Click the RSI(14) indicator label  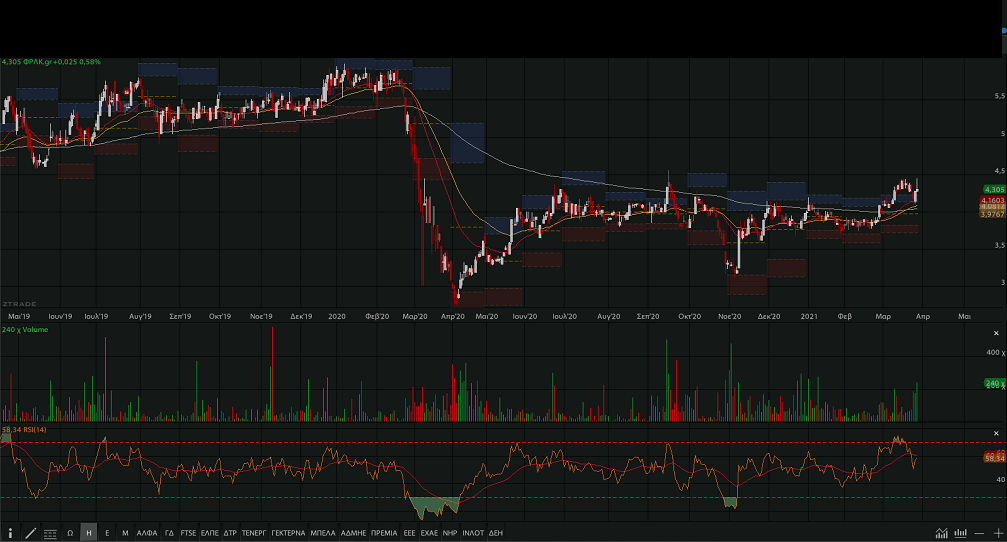(25, 429)
